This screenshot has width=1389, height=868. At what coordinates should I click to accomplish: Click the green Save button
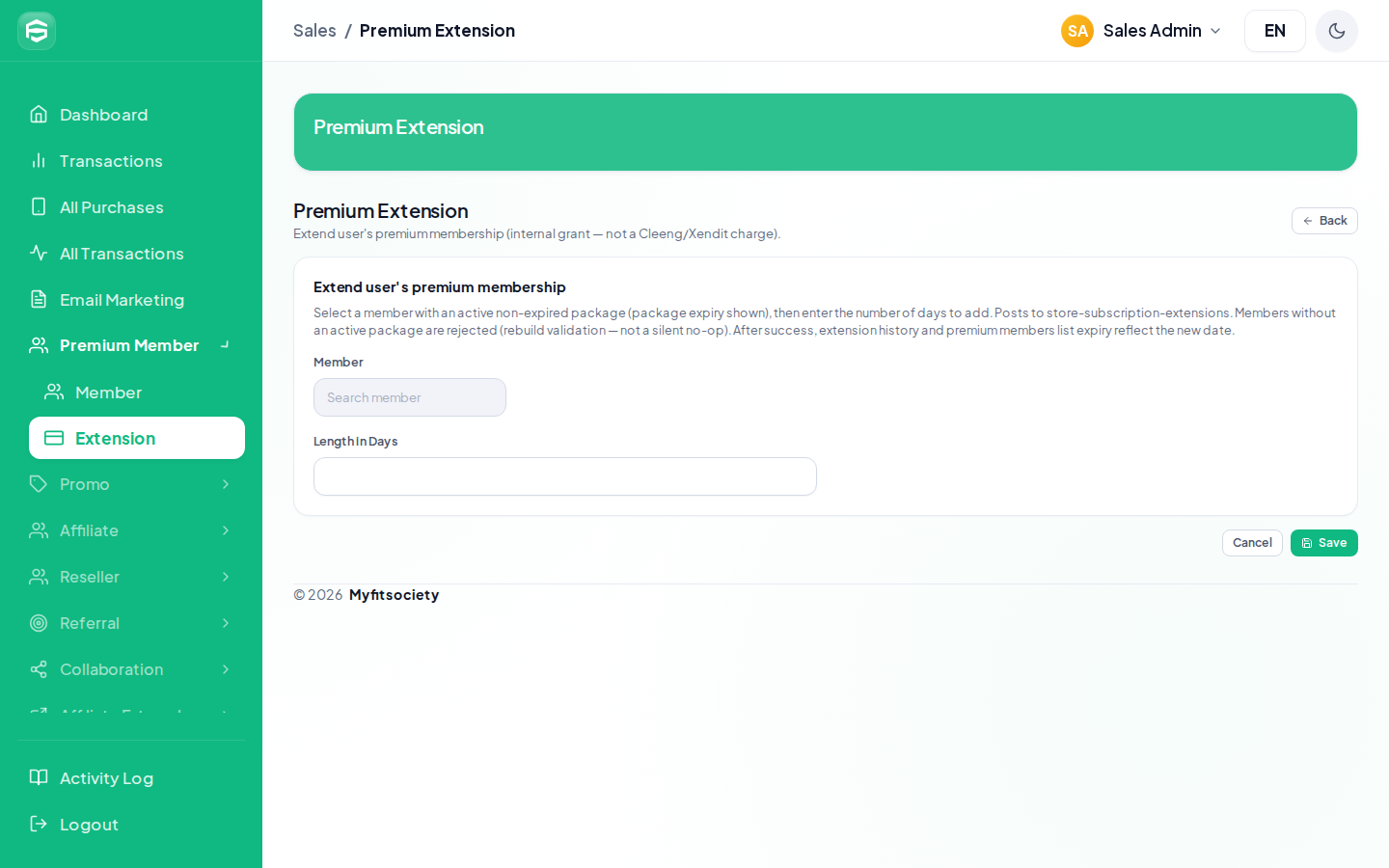click(1324, 543)
